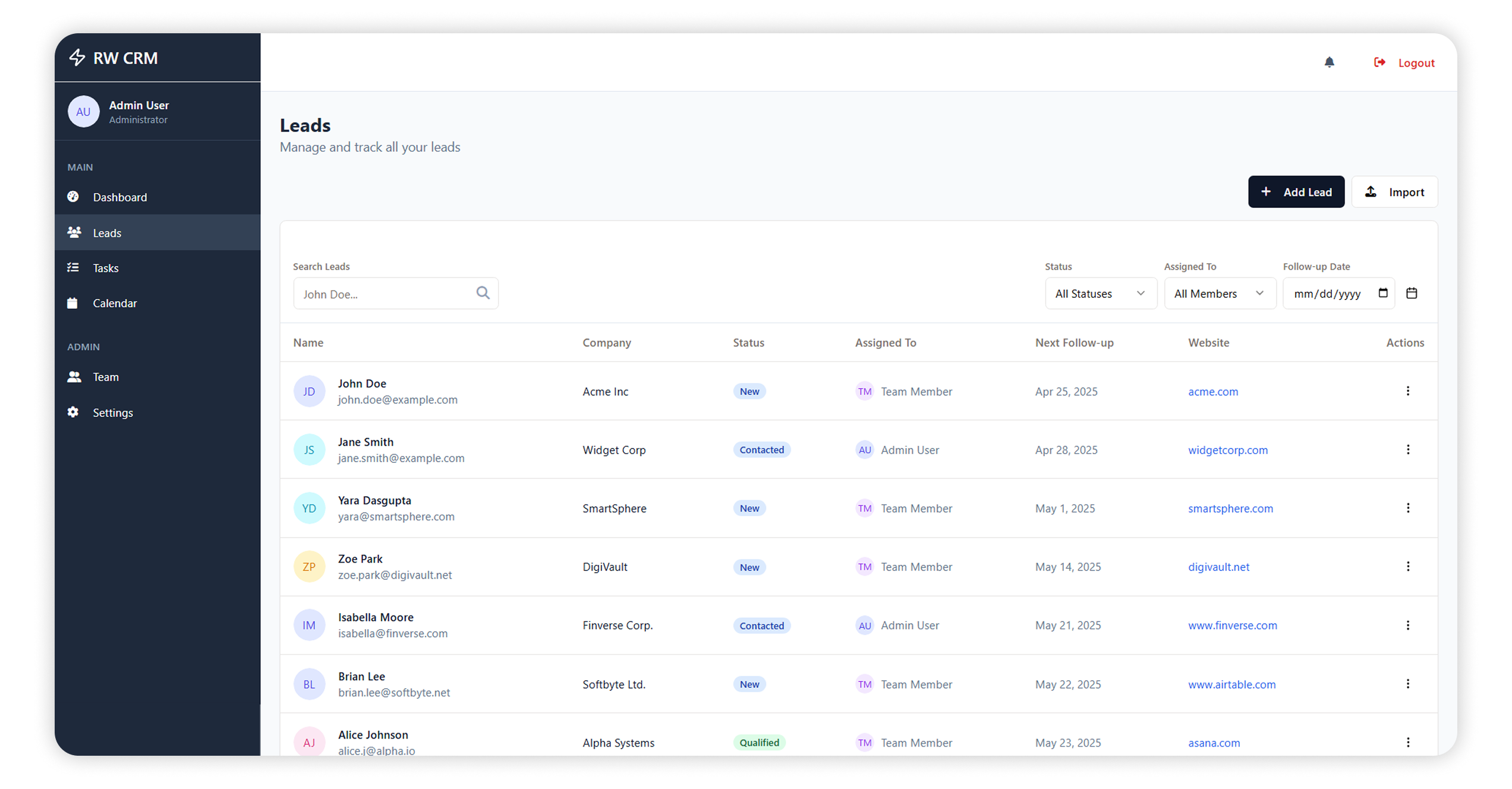Click the Import button
This screenshot has height=789, width=1512.
[1394, 192]
